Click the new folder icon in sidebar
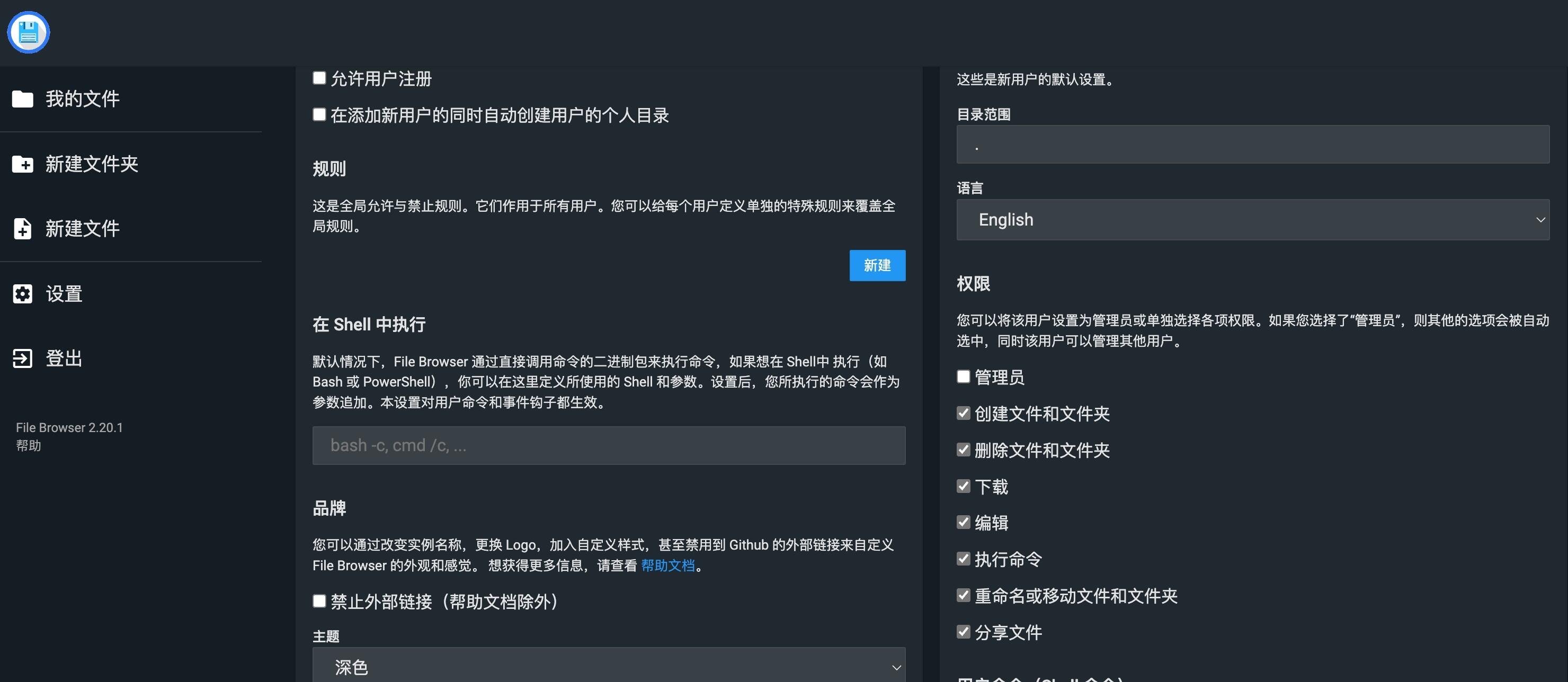Screen dimensions: 1568x682 [x=23, y=164]
